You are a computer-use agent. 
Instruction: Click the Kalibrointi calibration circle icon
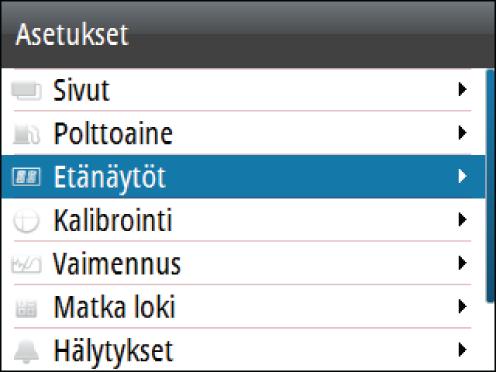(26, 220)
